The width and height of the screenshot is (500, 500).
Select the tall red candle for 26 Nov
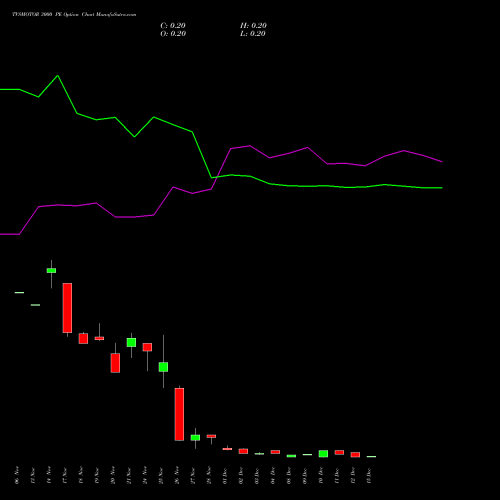[x=179, y=414]
